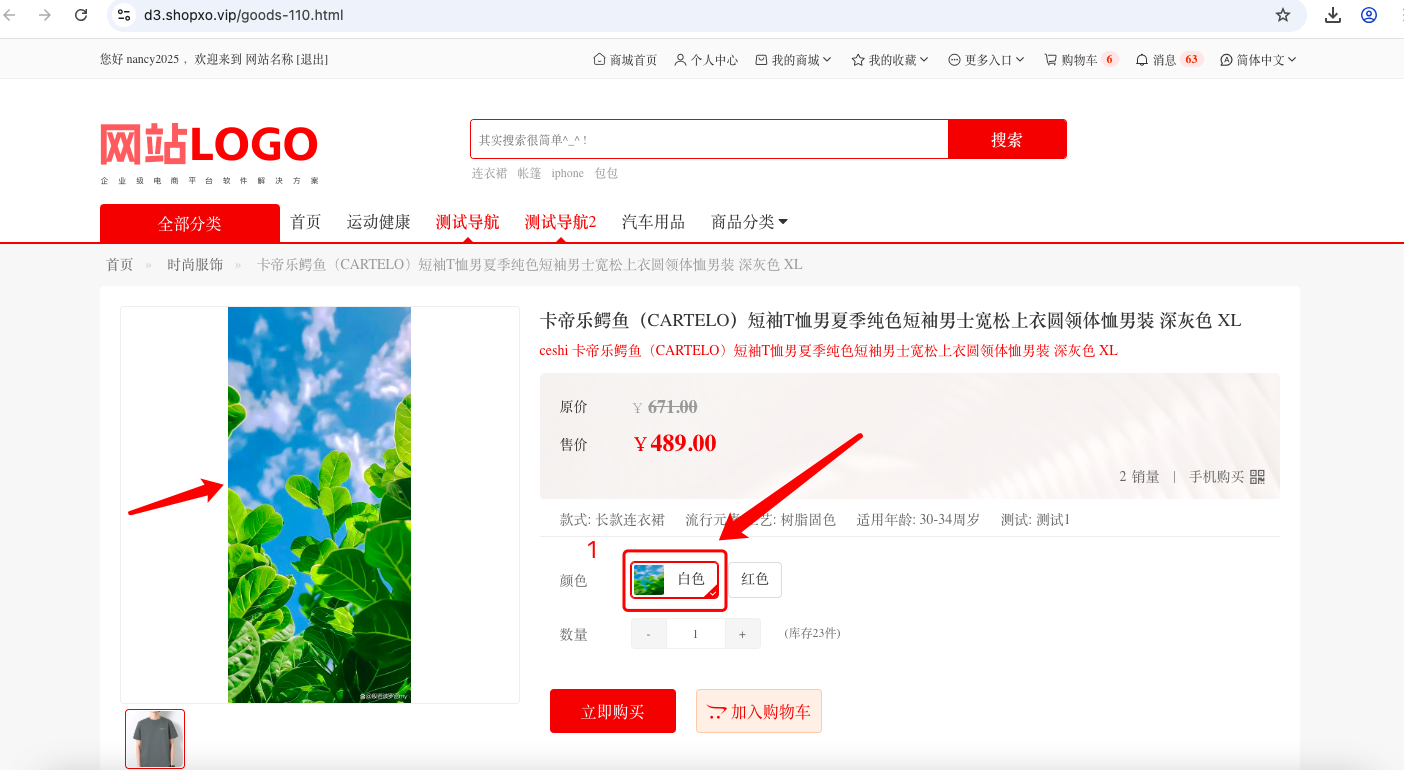Viewport: 1404px width, 770px height.
Task: Click 时尚服饰 in the breadcrumb
Action: (195, 265)
